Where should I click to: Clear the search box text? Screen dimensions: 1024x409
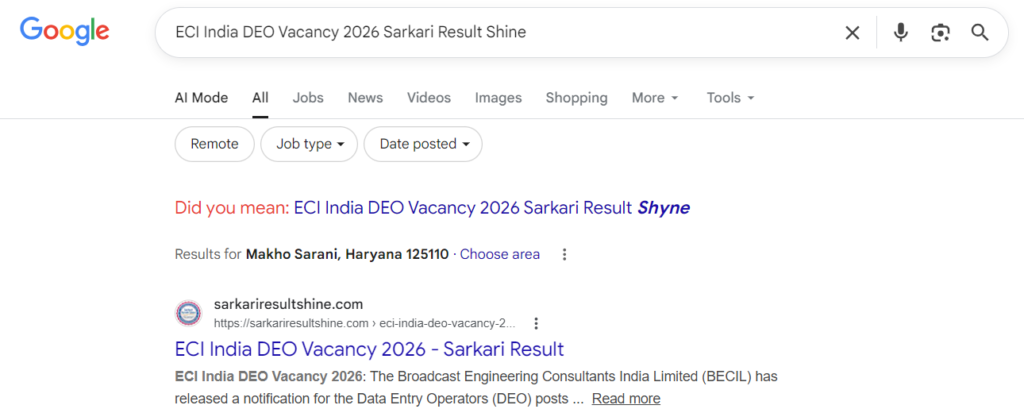pyautogui.click(x=852, y=32)
